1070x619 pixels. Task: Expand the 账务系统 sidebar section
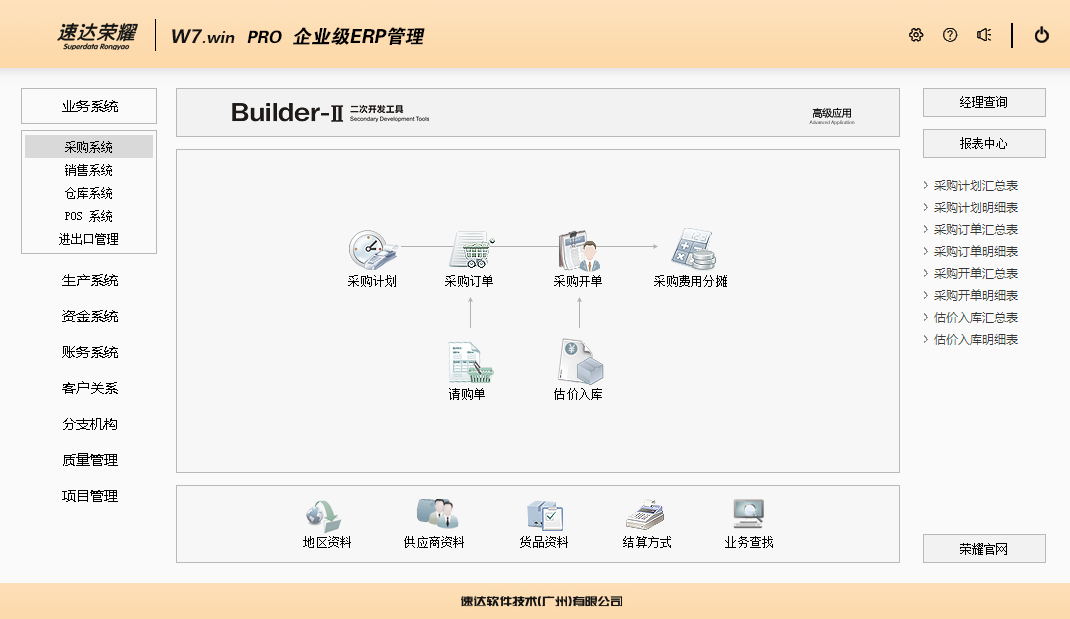90,353
